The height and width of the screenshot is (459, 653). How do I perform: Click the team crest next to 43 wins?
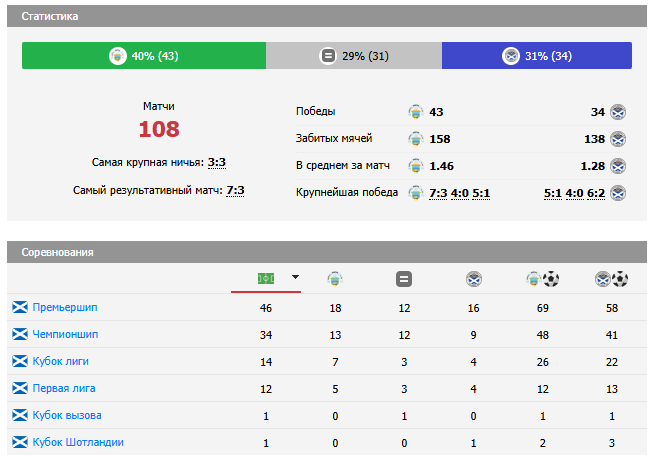416,111
